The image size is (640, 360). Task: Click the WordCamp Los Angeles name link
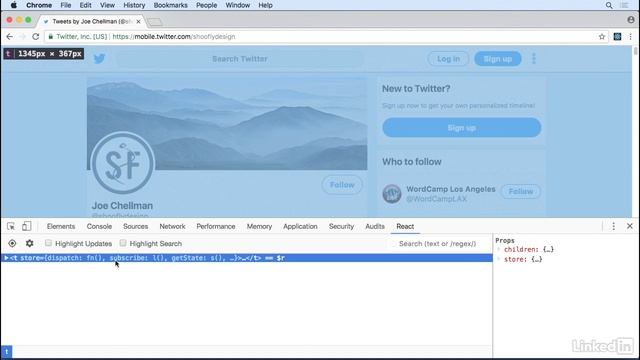pos(451,189)
